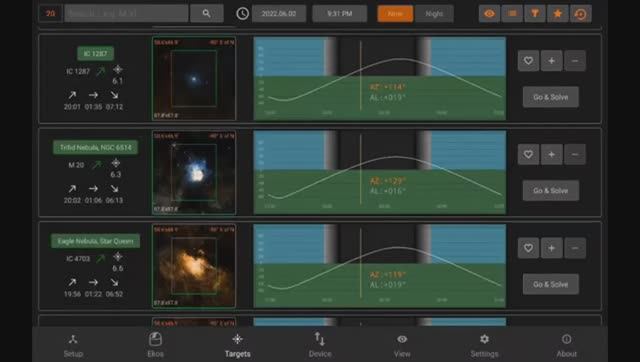Open the About tab

(567, 346)
